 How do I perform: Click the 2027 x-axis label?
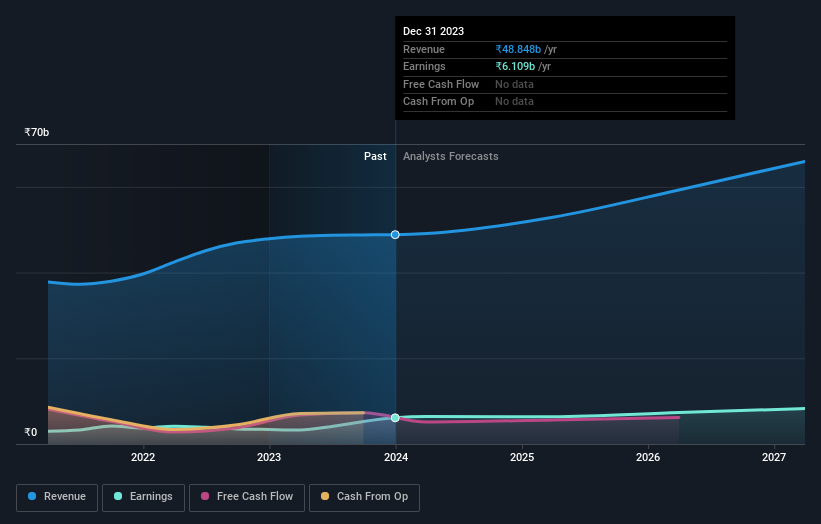pyautogui.click(x=774, y=457)
